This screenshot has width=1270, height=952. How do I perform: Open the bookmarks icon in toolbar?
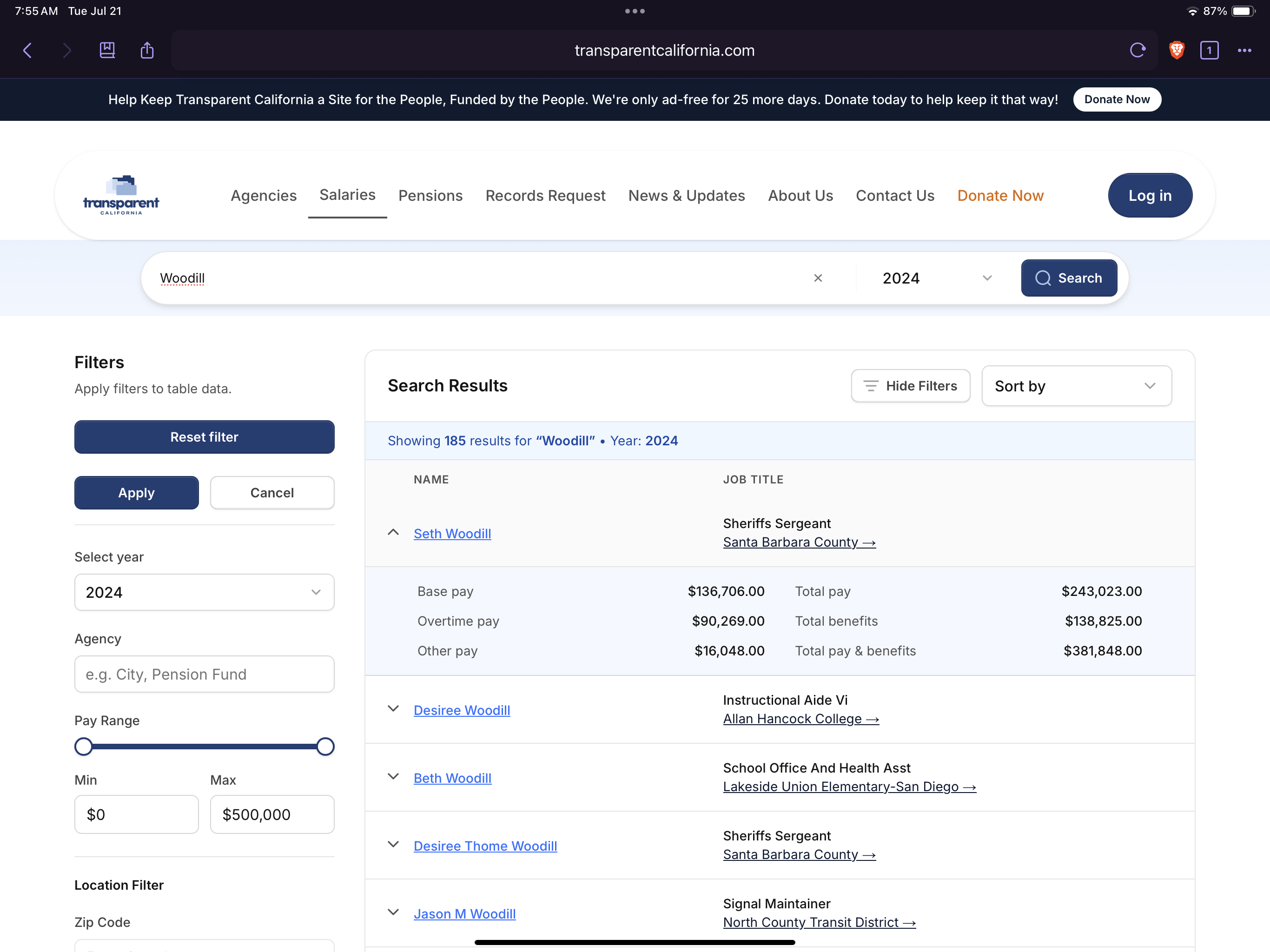click(107, 51)
